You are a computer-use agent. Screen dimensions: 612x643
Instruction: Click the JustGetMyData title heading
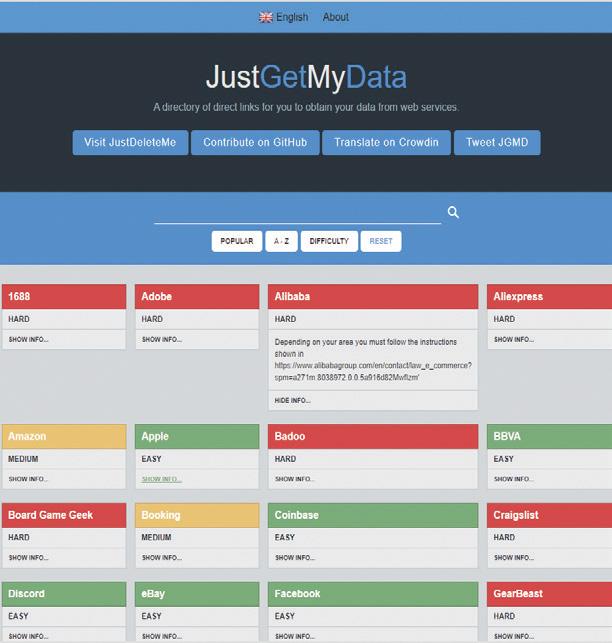[306, 77]
